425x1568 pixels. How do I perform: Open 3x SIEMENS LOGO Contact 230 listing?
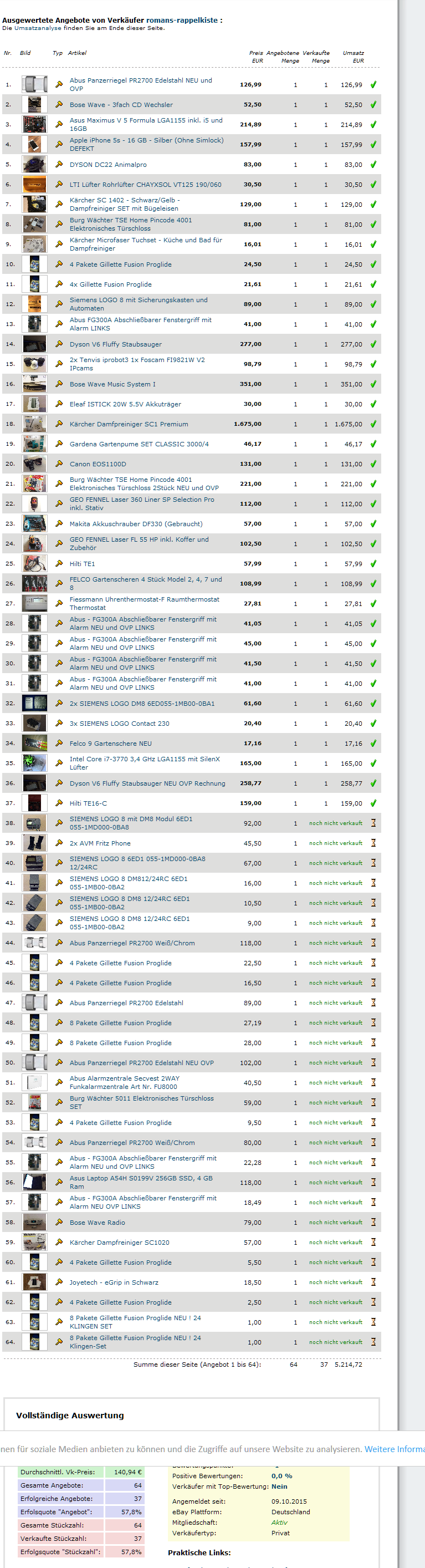pos(119,723)
